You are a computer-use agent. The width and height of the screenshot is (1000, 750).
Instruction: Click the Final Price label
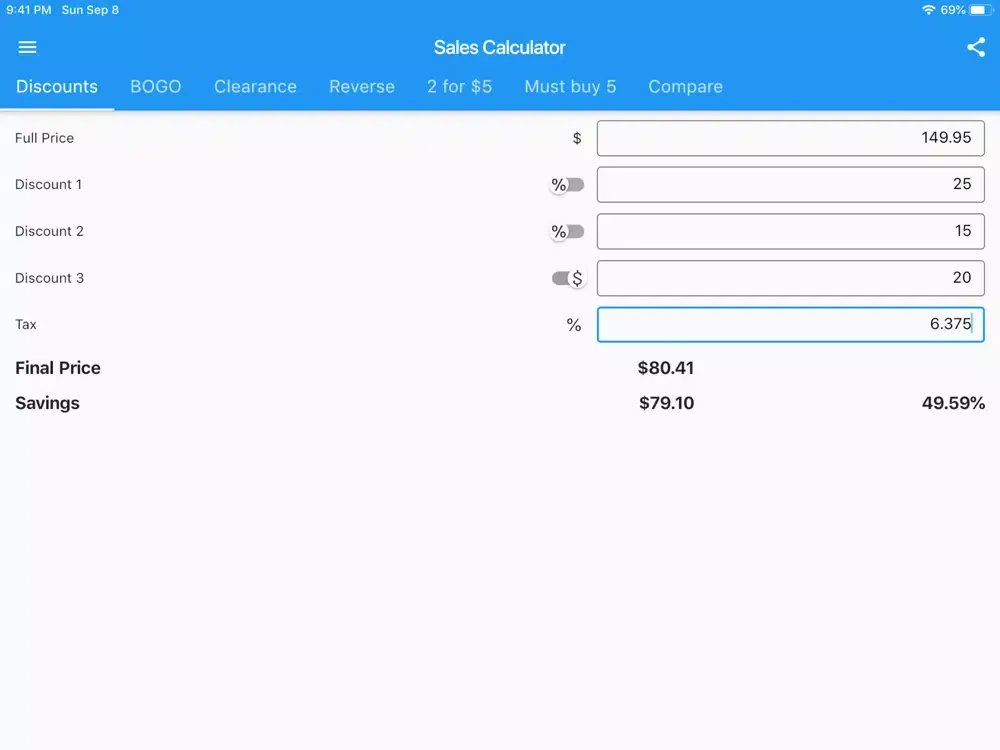(58, 368)
